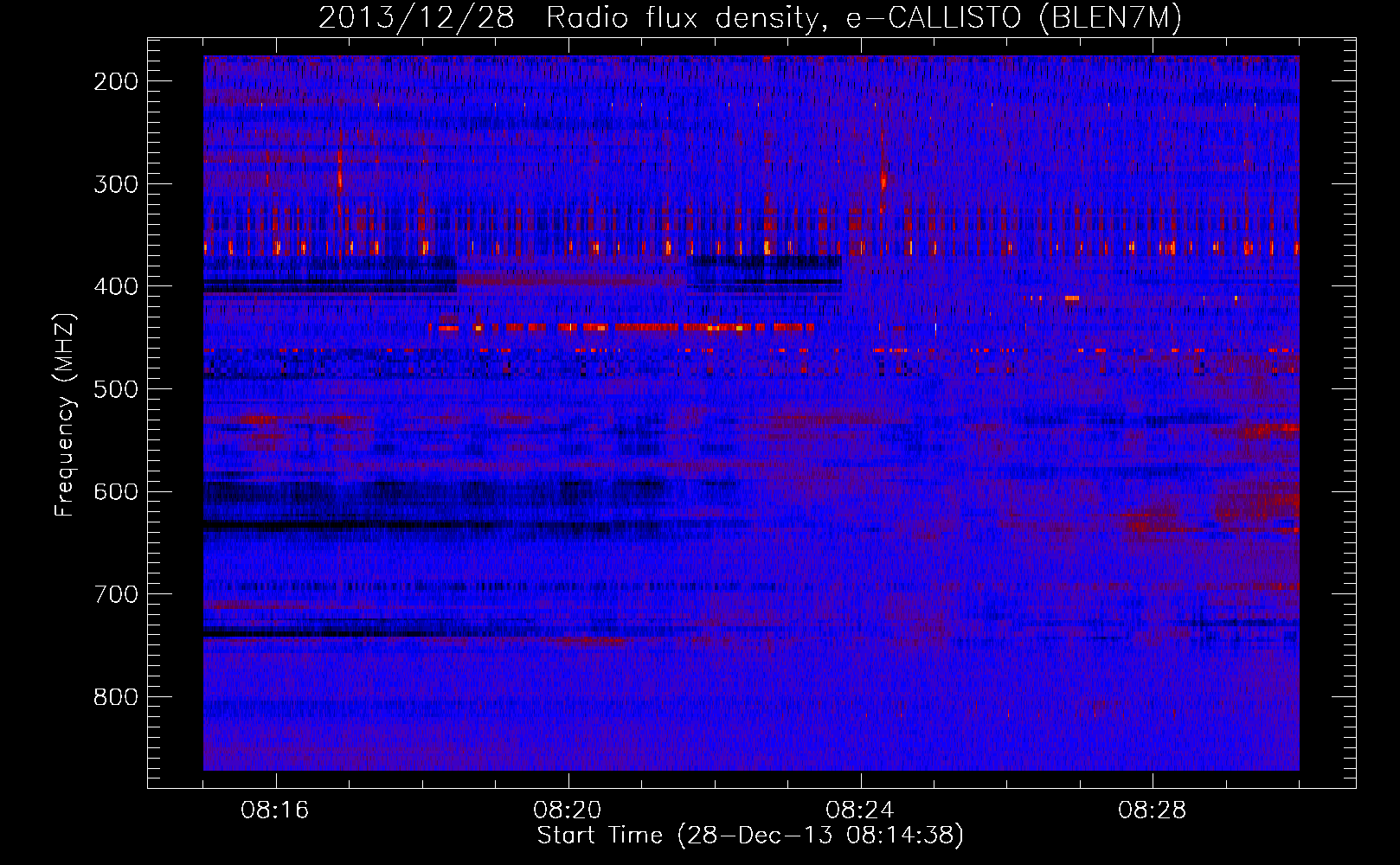Click the 400 frequency tick label

coord(115,286)
